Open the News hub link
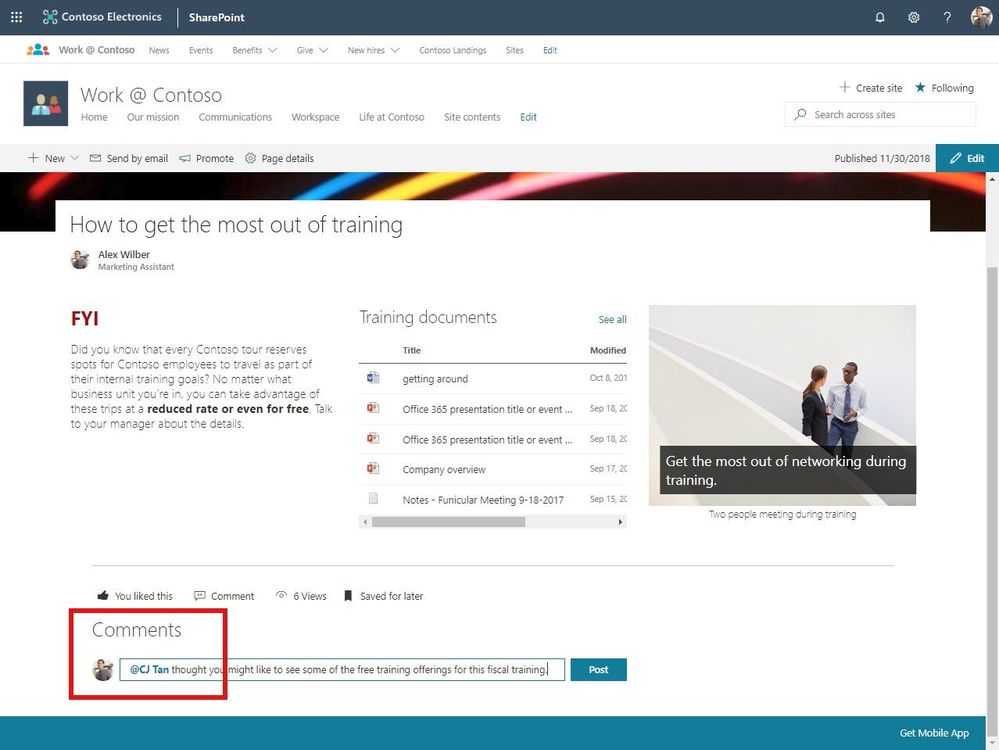Screen dimensions: 999x750 [x=159, y=50]
